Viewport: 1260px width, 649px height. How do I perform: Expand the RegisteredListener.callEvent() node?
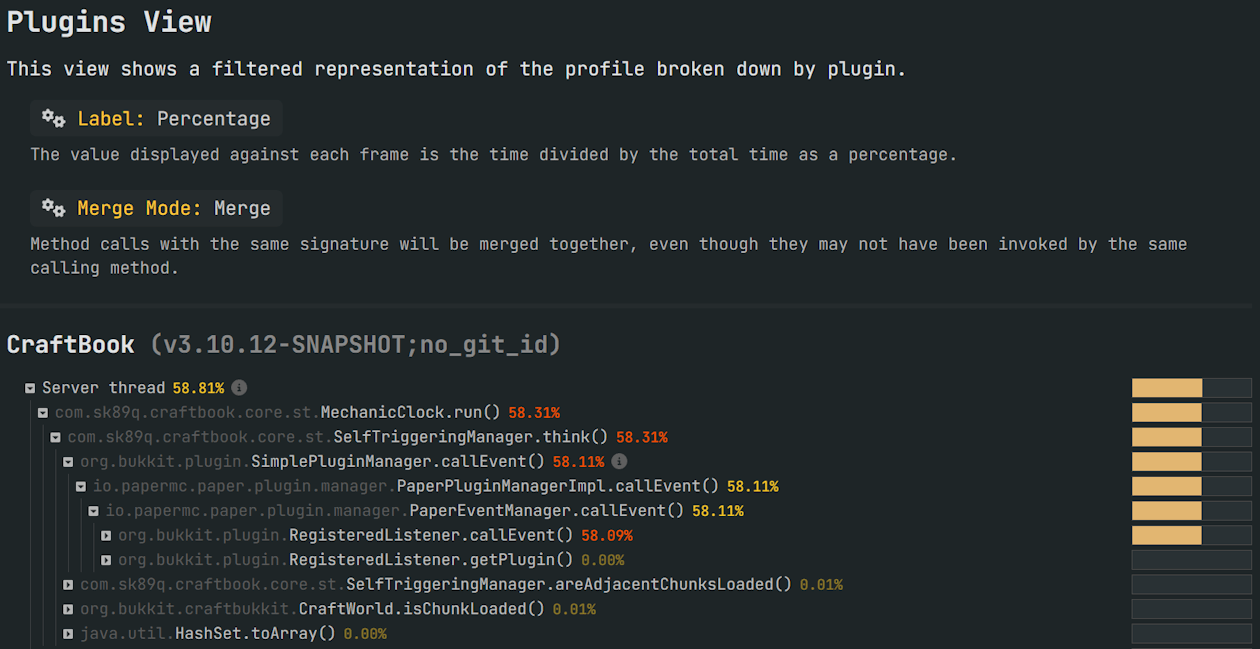point(106,535)
